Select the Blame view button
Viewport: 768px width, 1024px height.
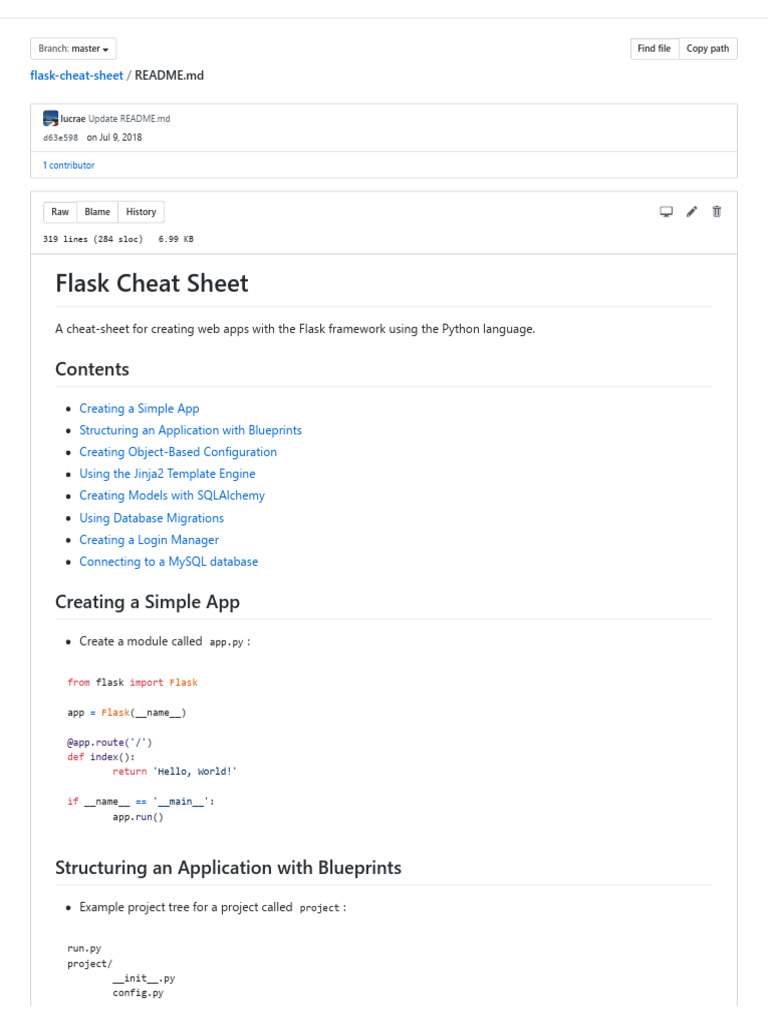(x=97, y=212)
